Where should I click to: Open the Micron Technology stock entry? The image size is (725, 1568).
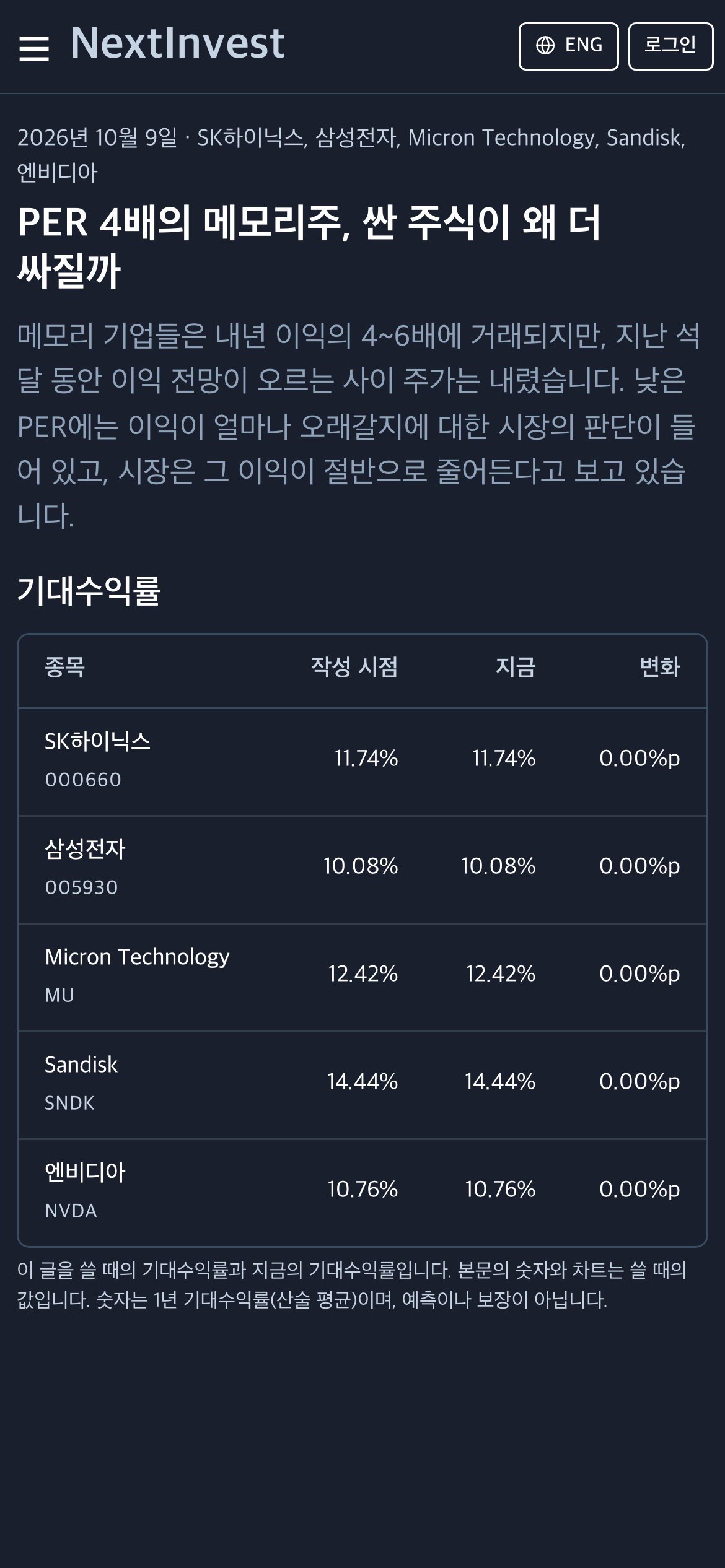[x=362, y=977]
